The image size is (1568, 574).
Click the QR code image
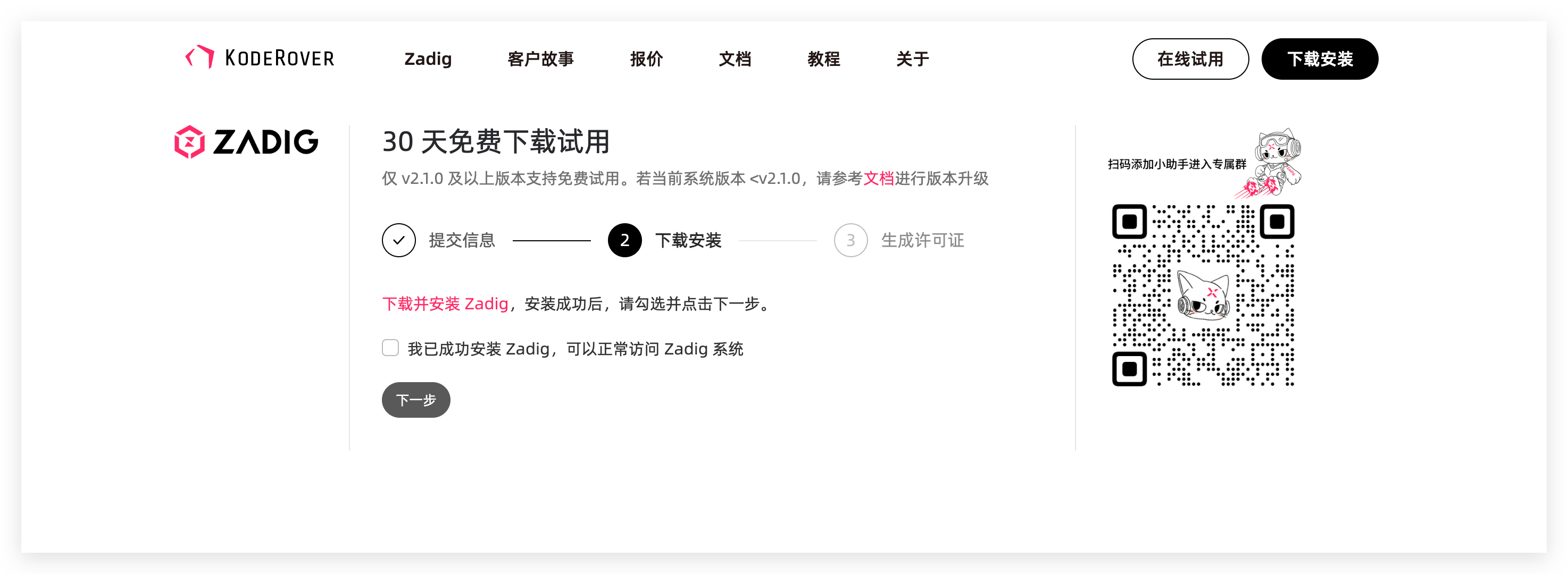pos(1203,295)
